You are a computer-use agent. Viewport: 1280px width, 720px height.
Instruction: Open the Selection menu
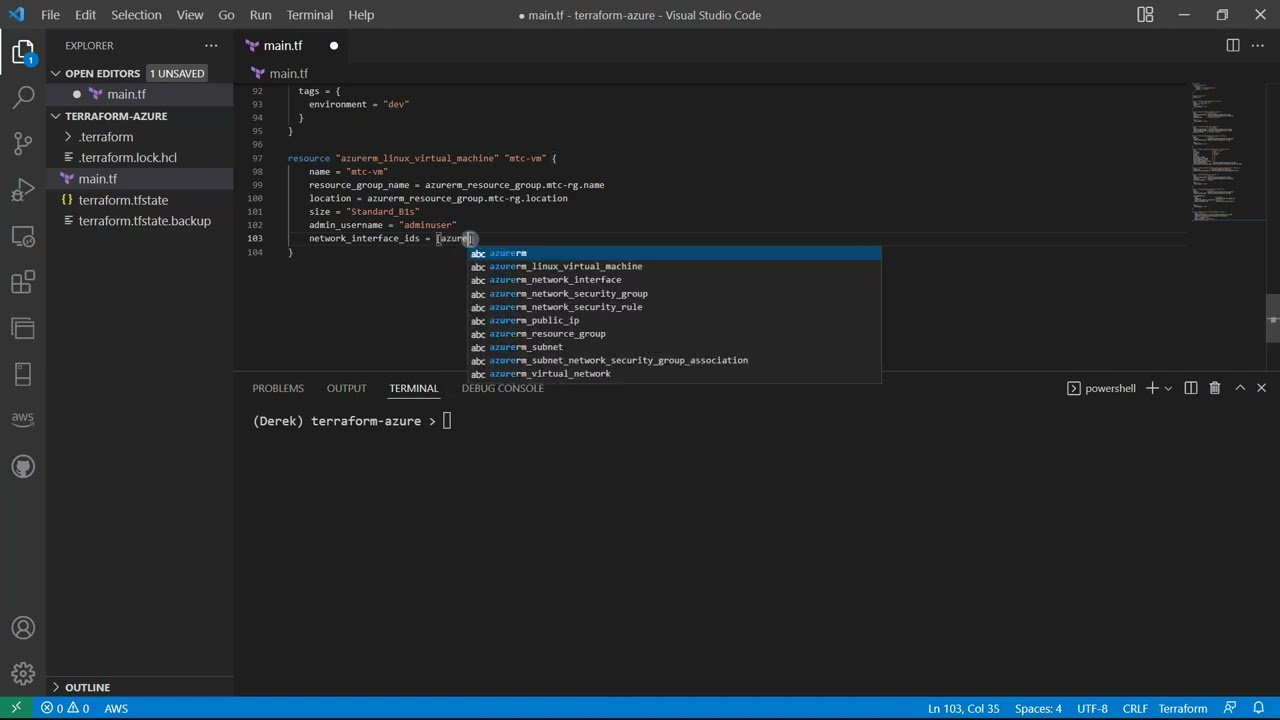point(136,14)
